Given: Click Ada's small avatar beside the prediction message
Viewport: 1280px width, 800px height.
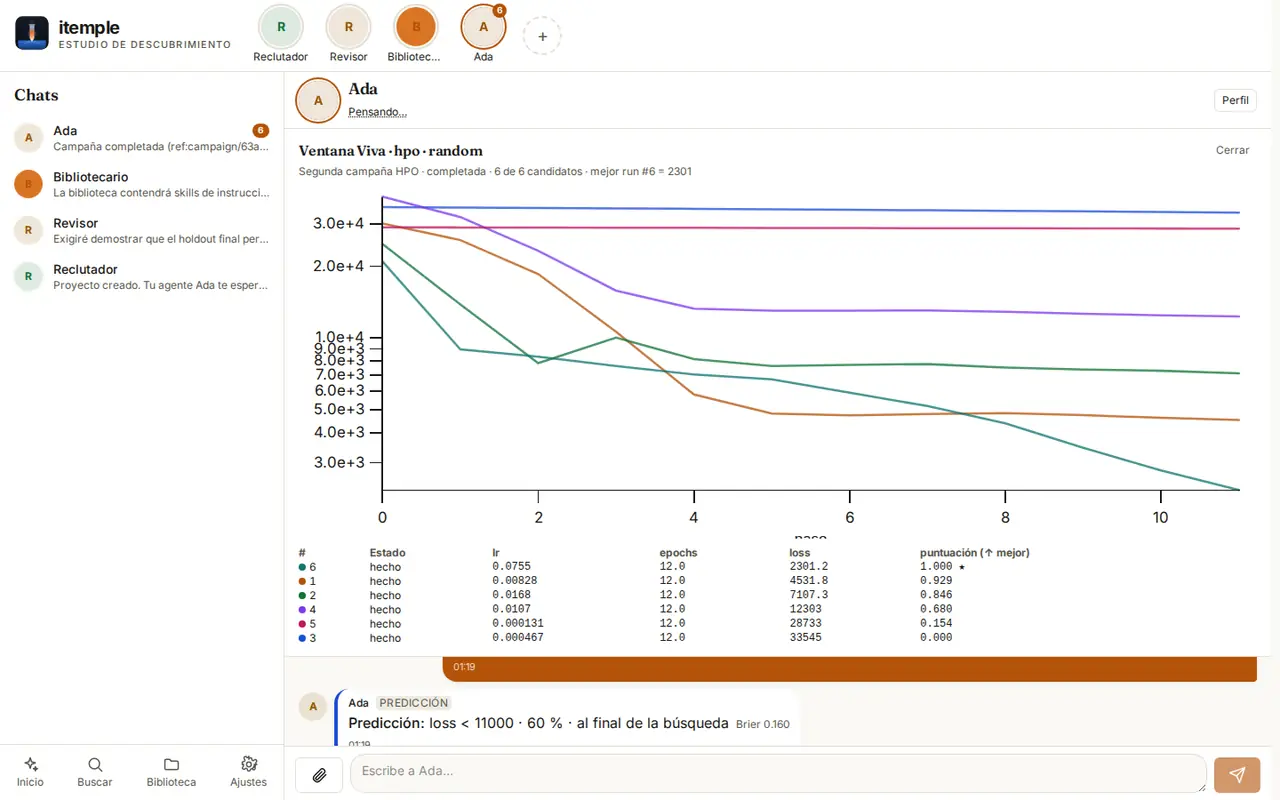Looking at the screenshot, I should point(313,707).
